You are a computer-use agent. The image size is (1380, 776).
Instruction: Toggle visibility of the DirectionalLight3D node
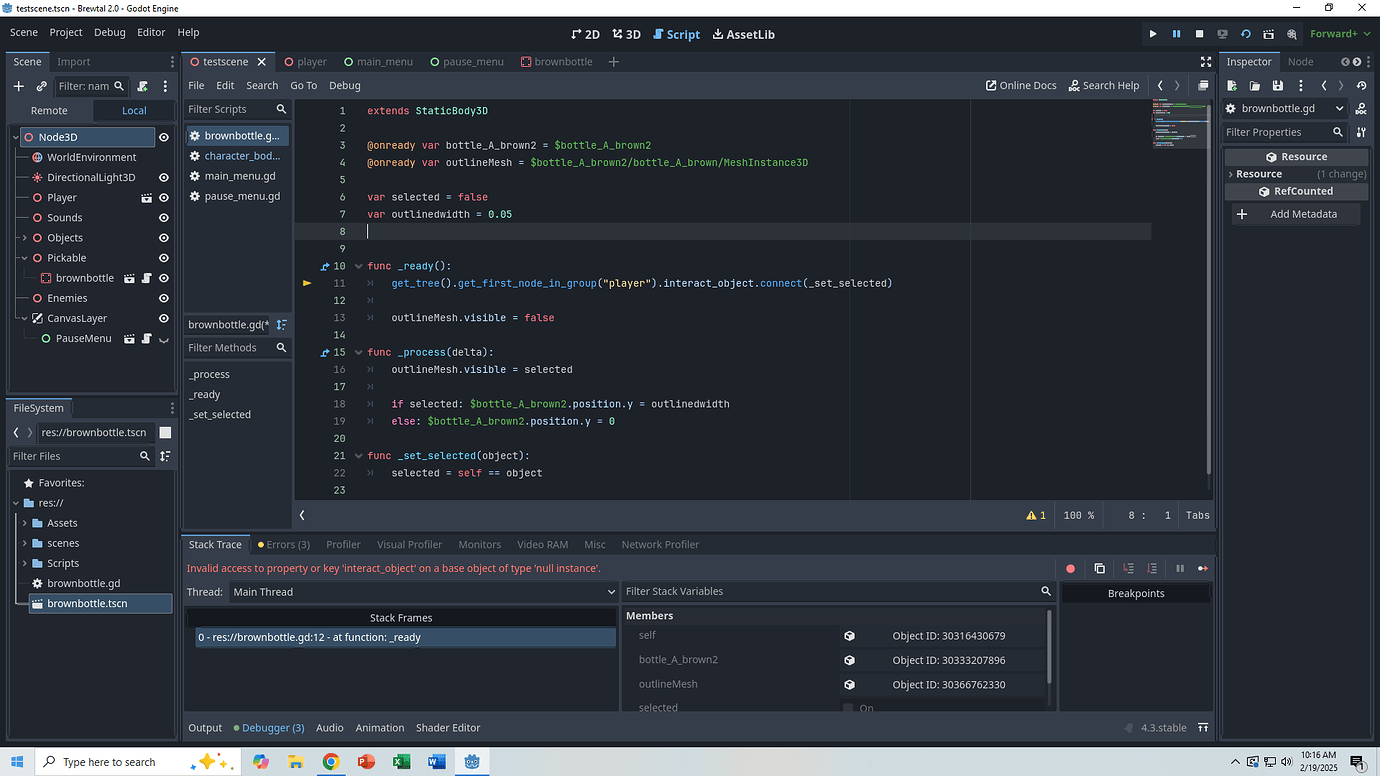coord(163,177)
